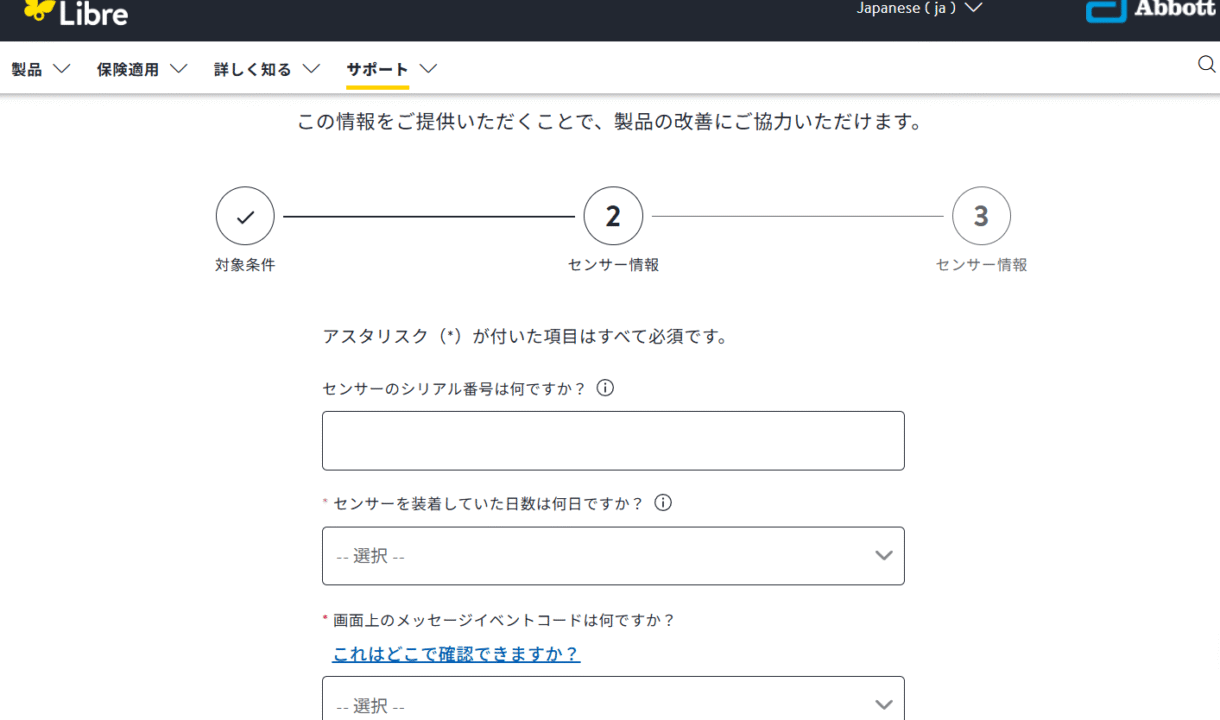The width and height of the screenshot is (1220, 720).
Task: Click the completed step checkmark circle
Action: 245,216
